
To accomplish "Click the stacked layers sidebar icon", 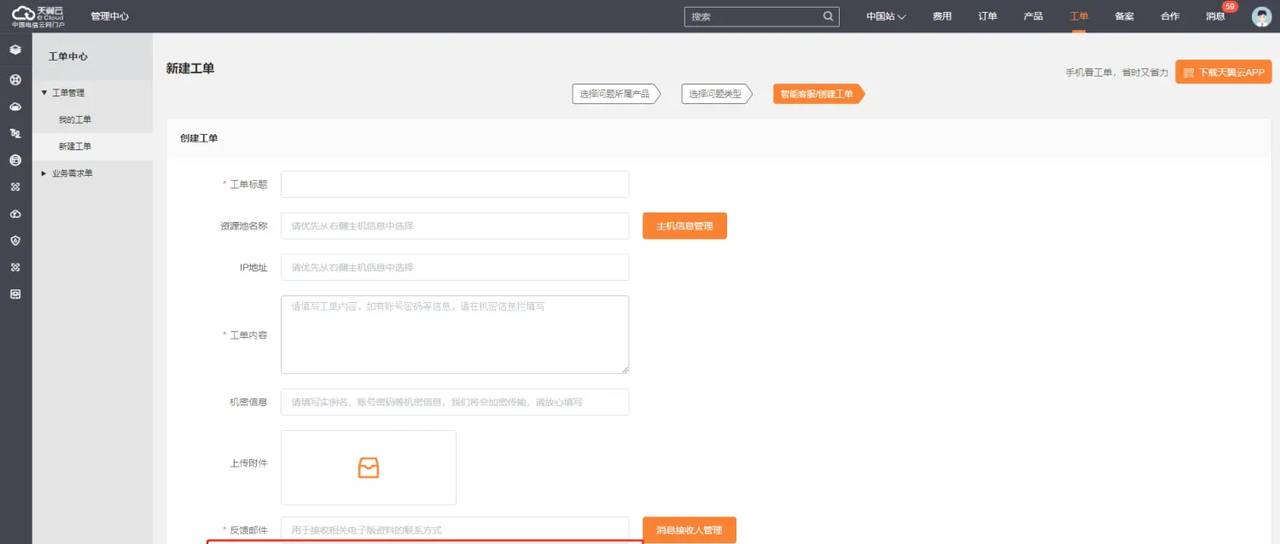I will [x=15, y=50].
